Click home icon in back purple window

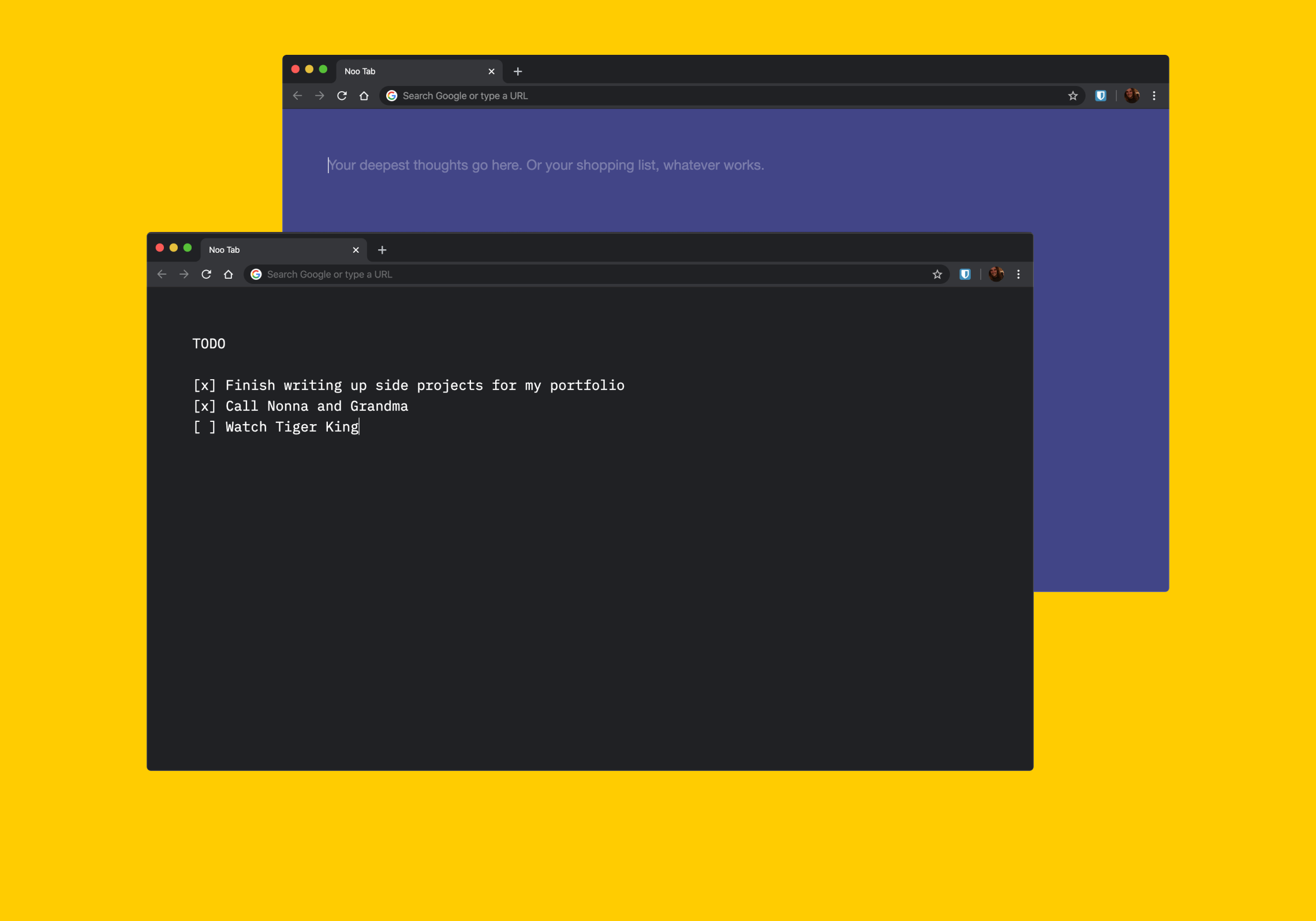pyautogui.click(x=364, y=96)
